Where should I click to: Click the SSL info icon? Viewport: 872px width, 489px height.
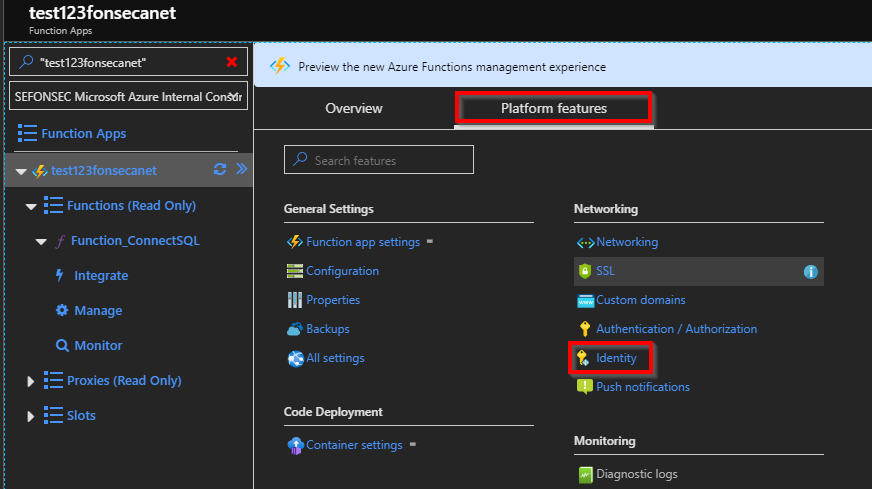pos(811,271)
